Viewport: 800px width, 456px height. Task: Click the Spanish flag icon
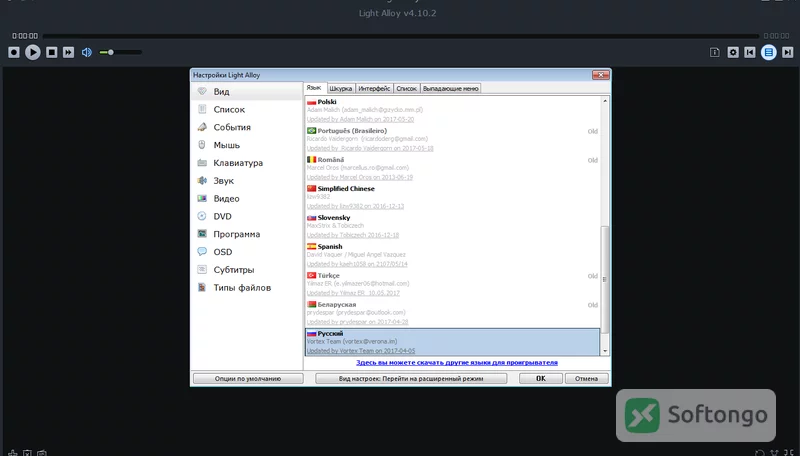[x=311, y=246]
